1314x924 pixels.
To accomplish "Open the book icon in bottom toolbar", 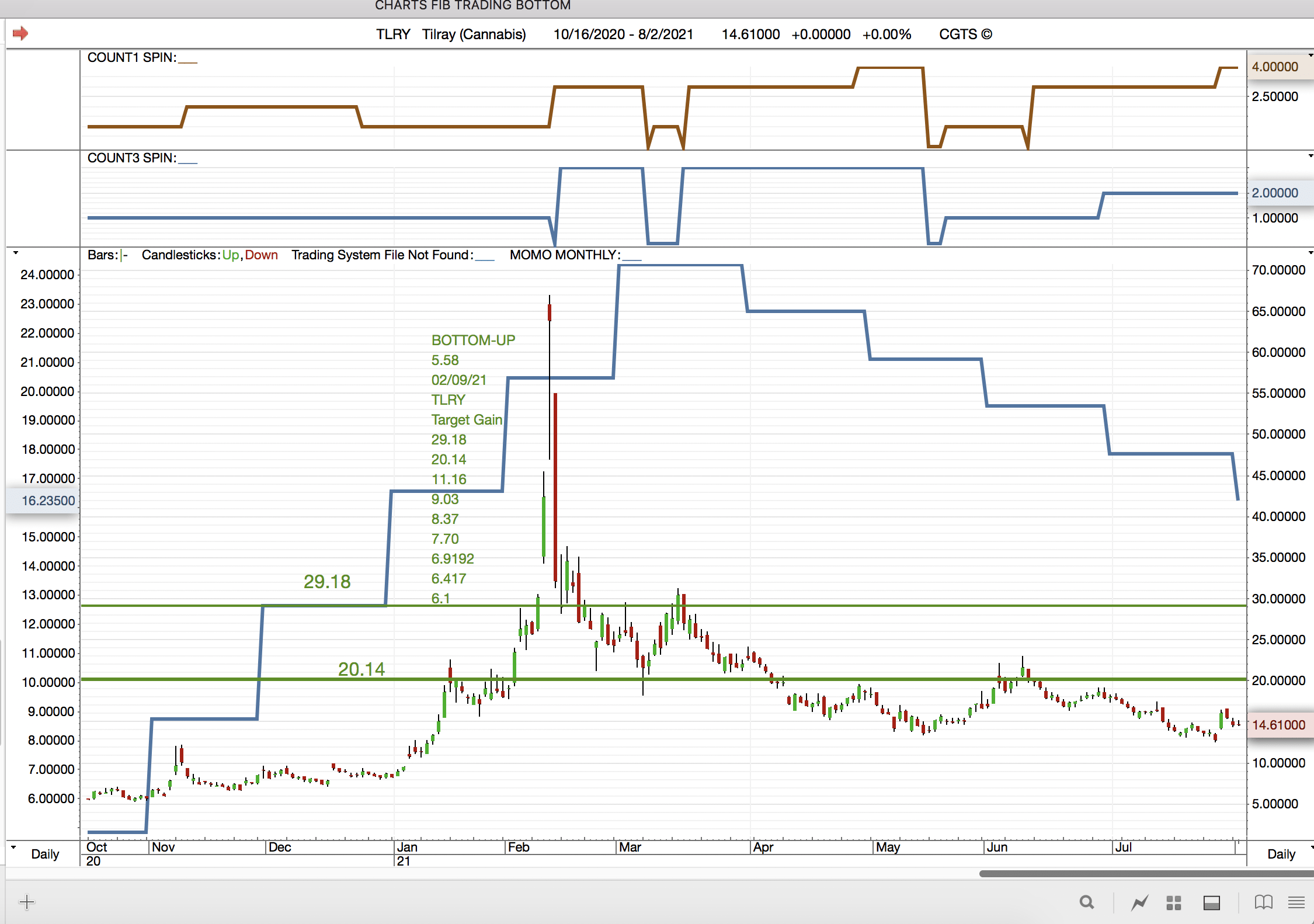I will pos(1263,902).
